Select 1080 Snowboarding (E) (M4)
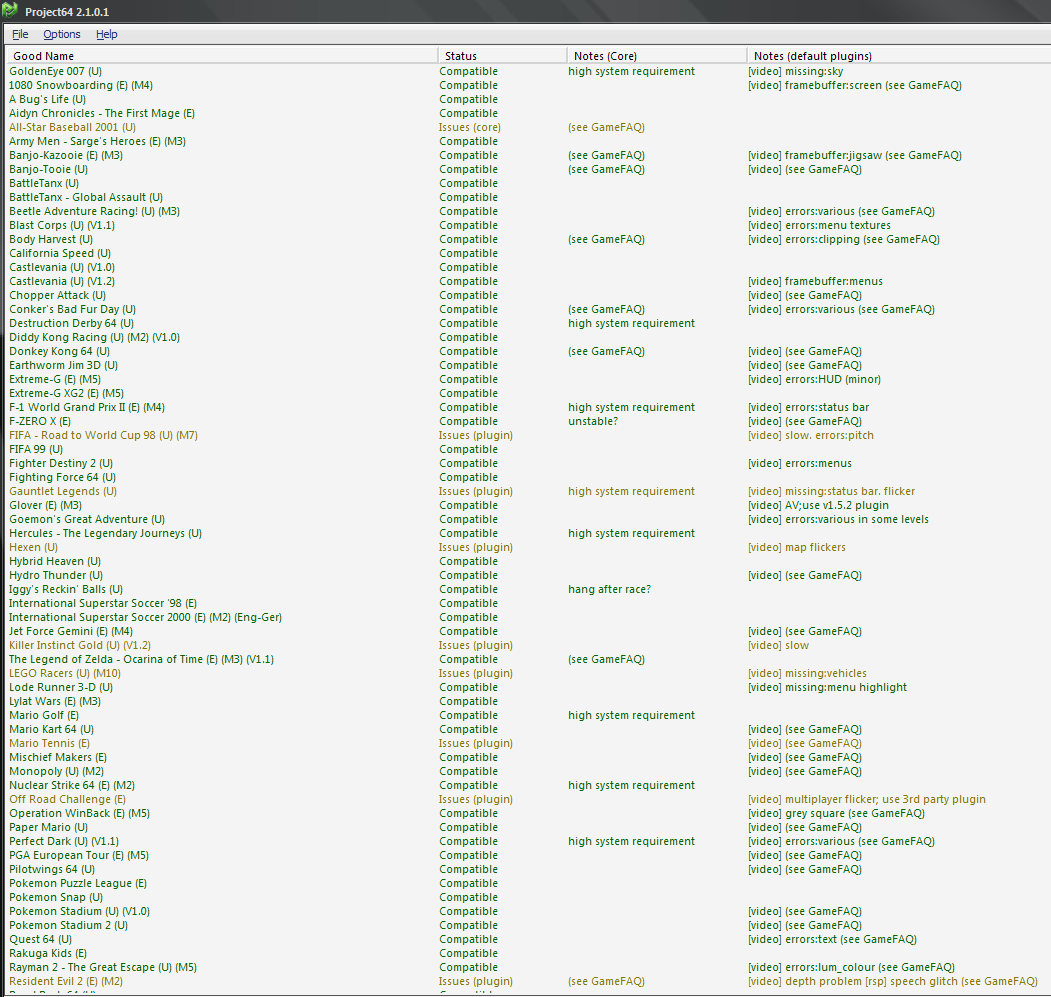This screenshot has height=997, width=1051. [x=81, y=85]
